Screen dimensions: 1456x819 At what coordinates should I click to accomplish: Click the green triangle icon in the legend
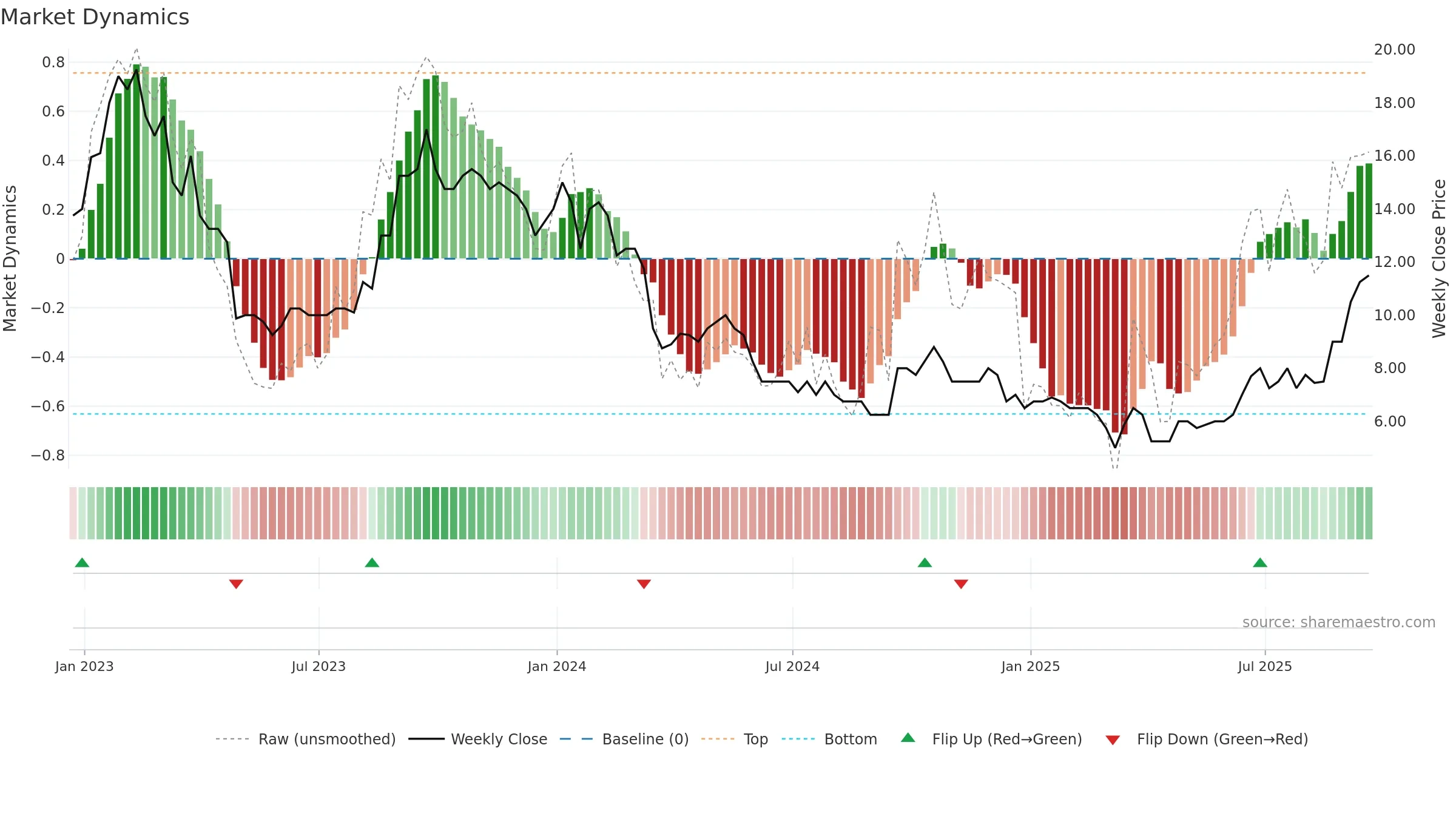(x=908, y=738)
